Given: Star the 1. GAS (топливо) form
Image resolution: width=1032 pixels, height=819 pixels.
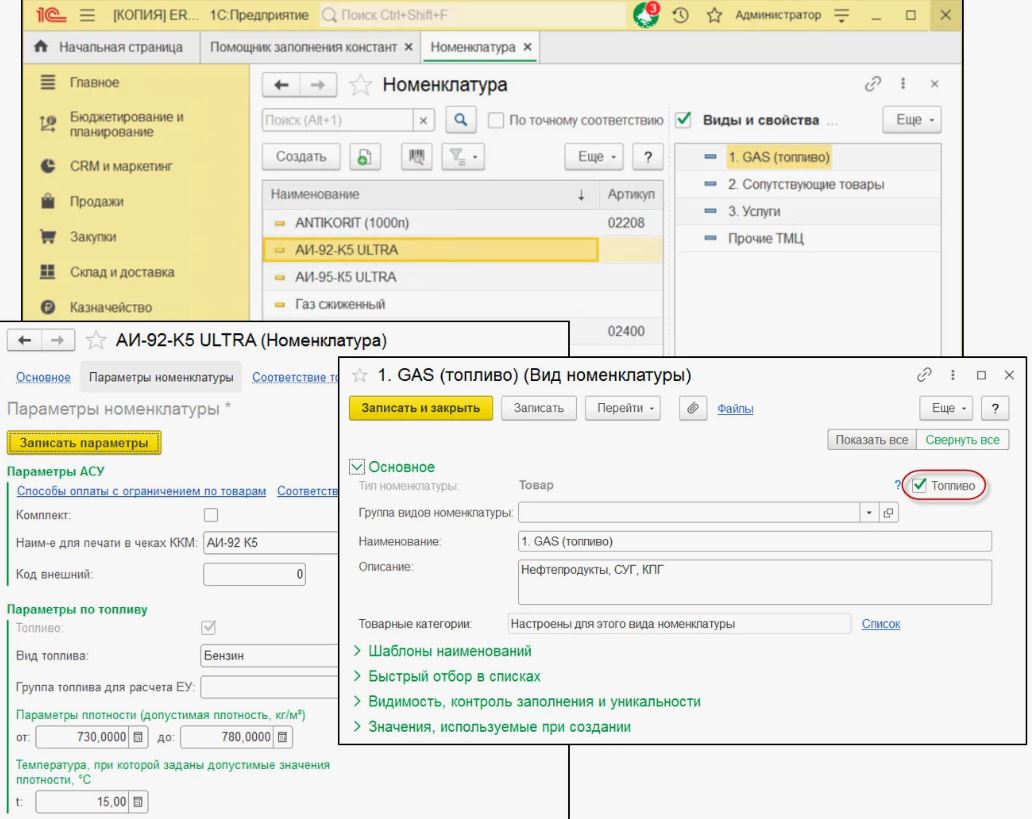Looking at the screenshot, I should coord(359,375).
